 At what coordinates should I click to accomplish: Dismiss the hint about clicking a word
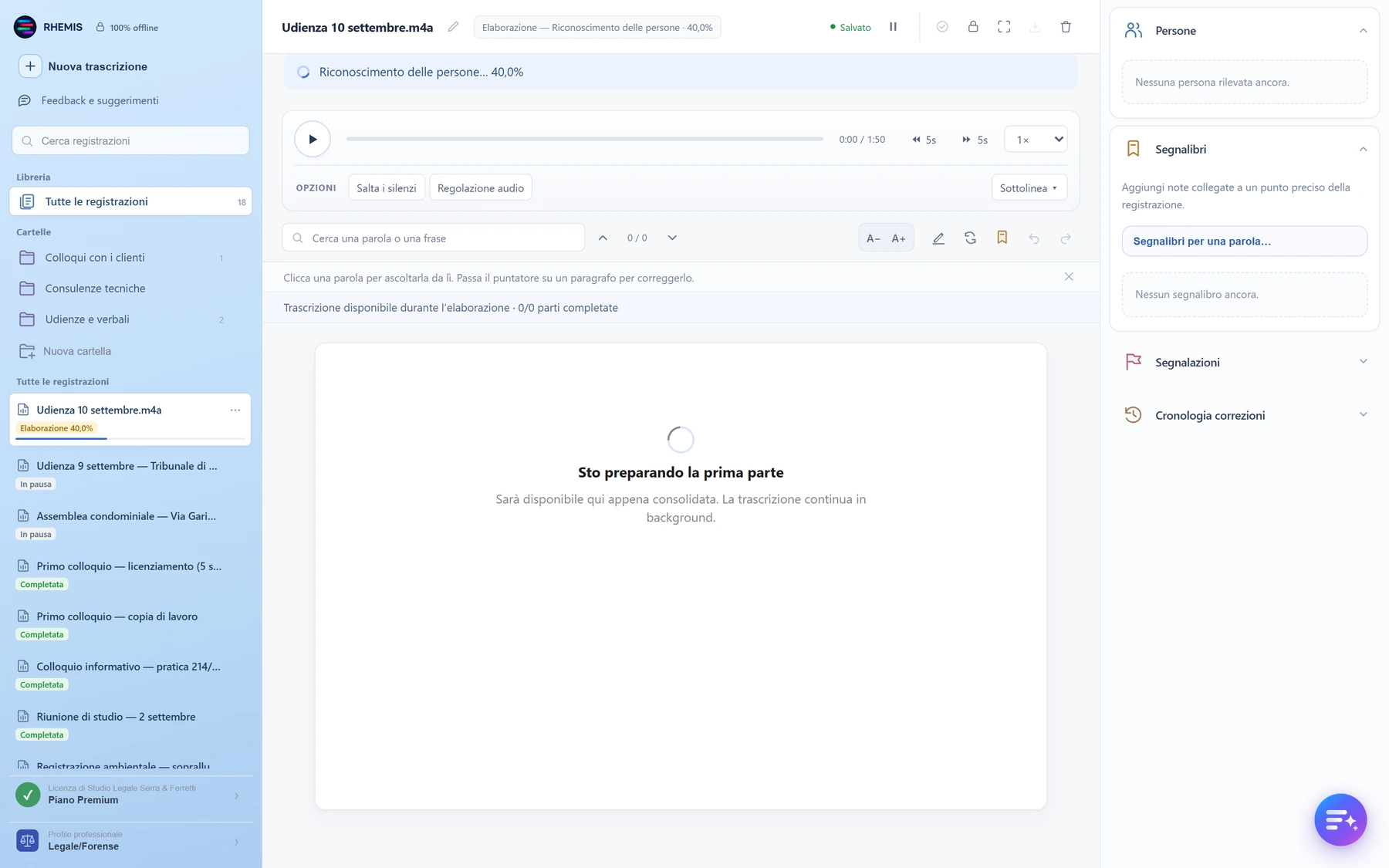tap(1069, 277)
